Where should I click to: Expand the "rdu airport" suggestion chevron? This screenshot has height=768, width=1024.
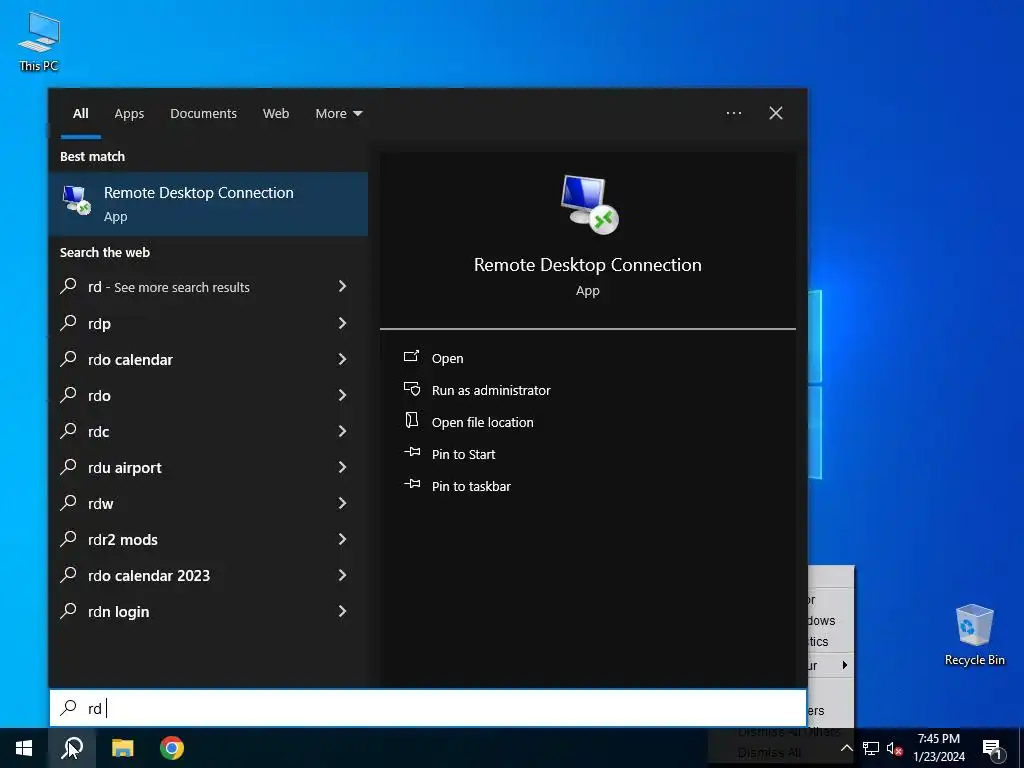tap(342, 466)
